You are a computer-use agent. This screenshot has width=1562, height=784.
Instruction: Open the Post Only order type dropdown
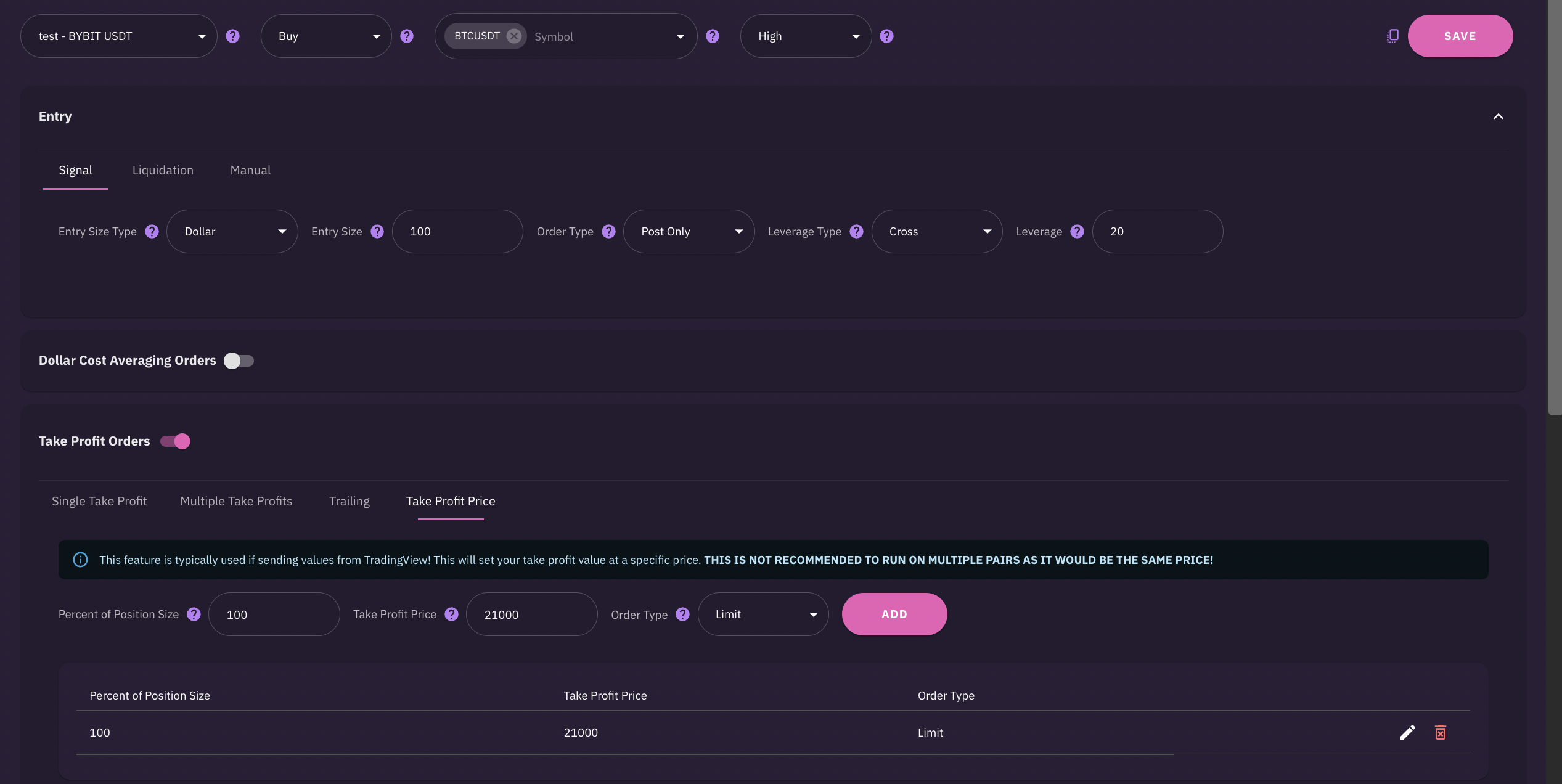pyautogui.click(x=689, y=232)
